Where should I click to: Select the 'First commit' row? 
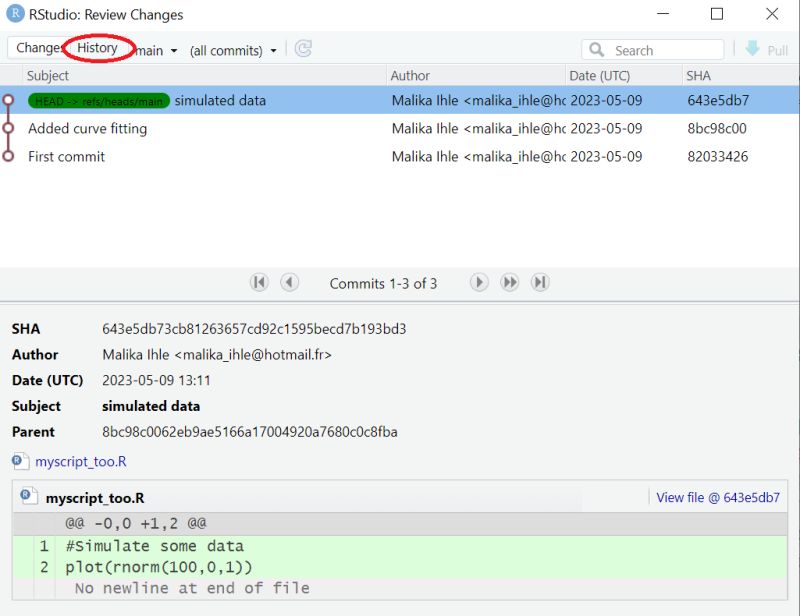pyautogui.click(x=400, y=157)
